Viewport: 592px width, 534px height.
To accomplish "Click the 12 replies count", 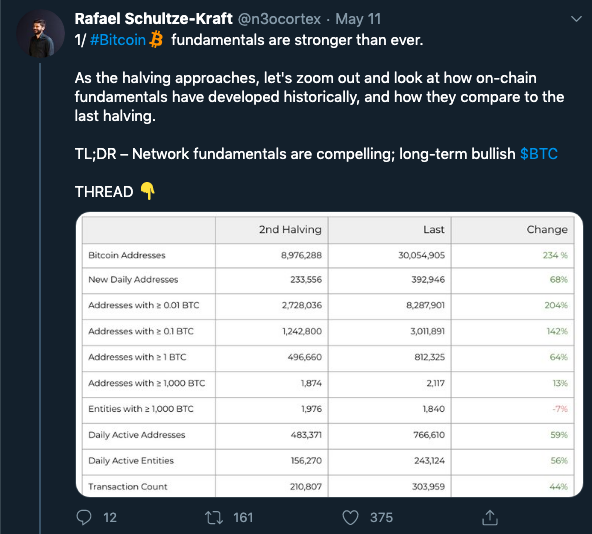I will 110,517.
